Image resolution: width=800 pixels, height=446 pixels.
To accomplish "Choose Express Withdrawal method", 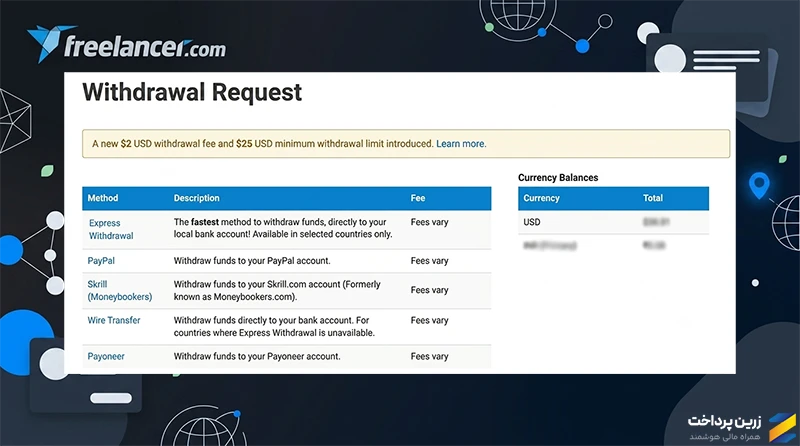I will [111, 229].
